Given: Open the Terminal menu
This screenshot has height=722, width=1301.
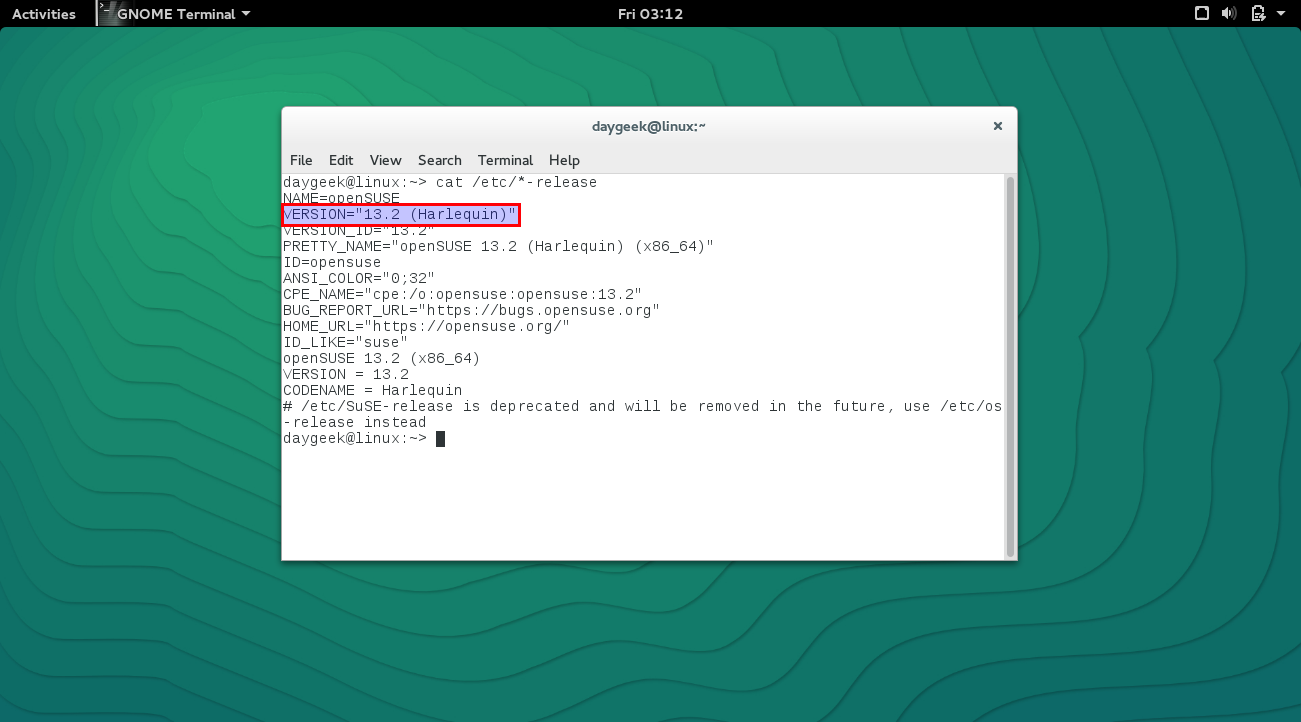Looking at the screenshot, I should coord(505,160).
